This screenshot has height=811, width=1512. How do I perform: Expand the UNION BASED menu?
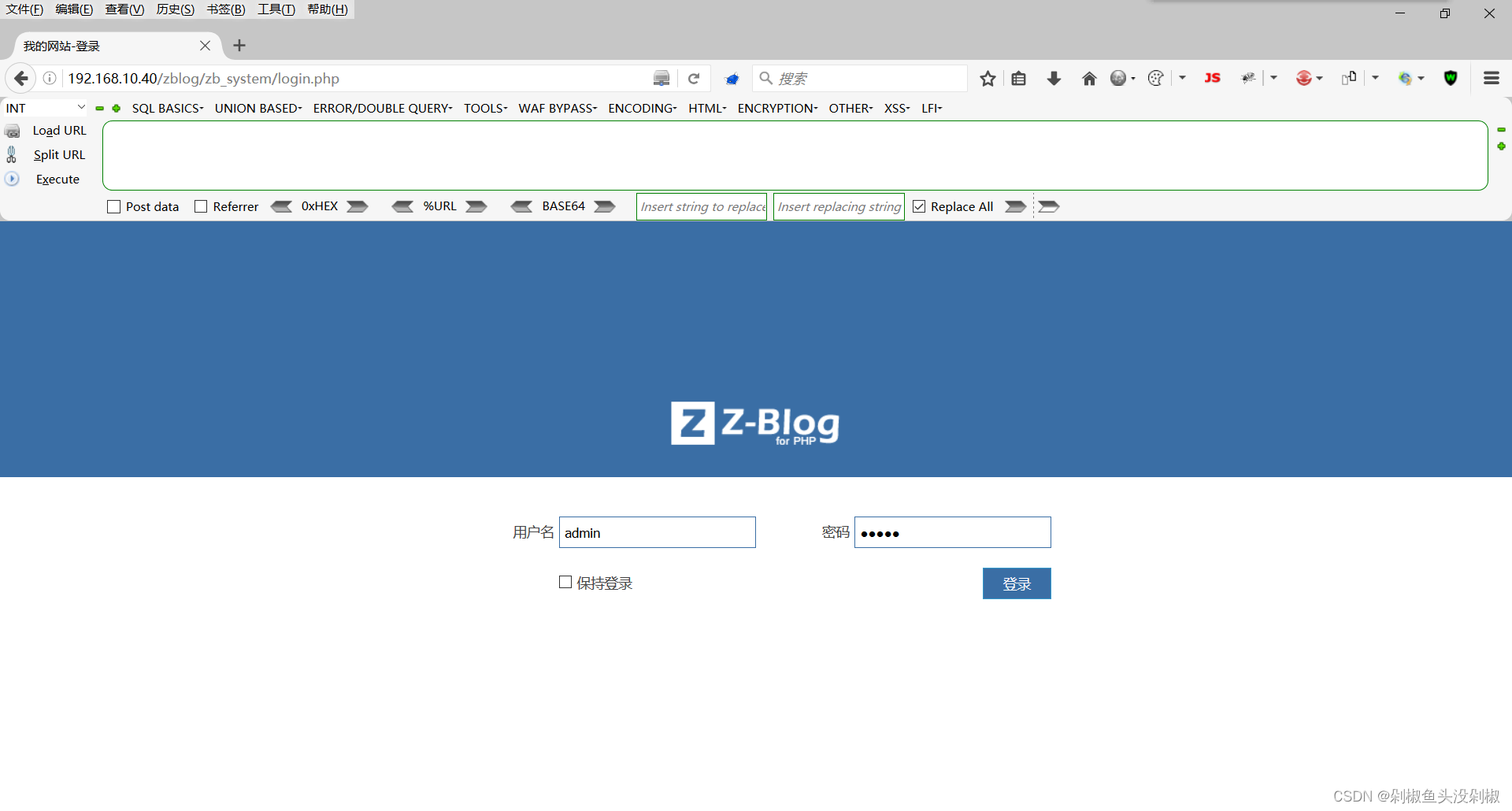pos(258,108)
